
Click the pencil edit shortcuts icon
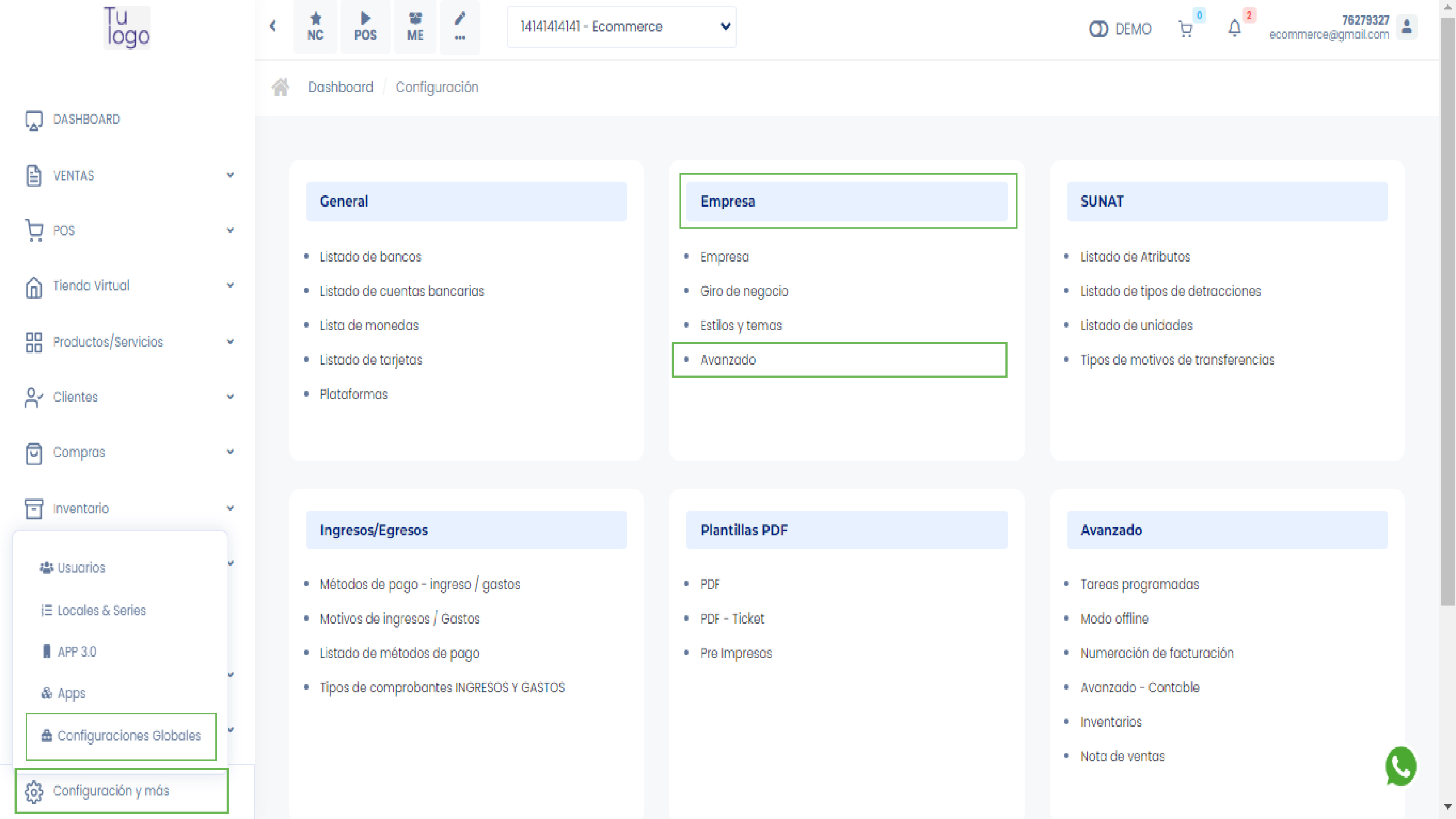click(x=460, y=26)
